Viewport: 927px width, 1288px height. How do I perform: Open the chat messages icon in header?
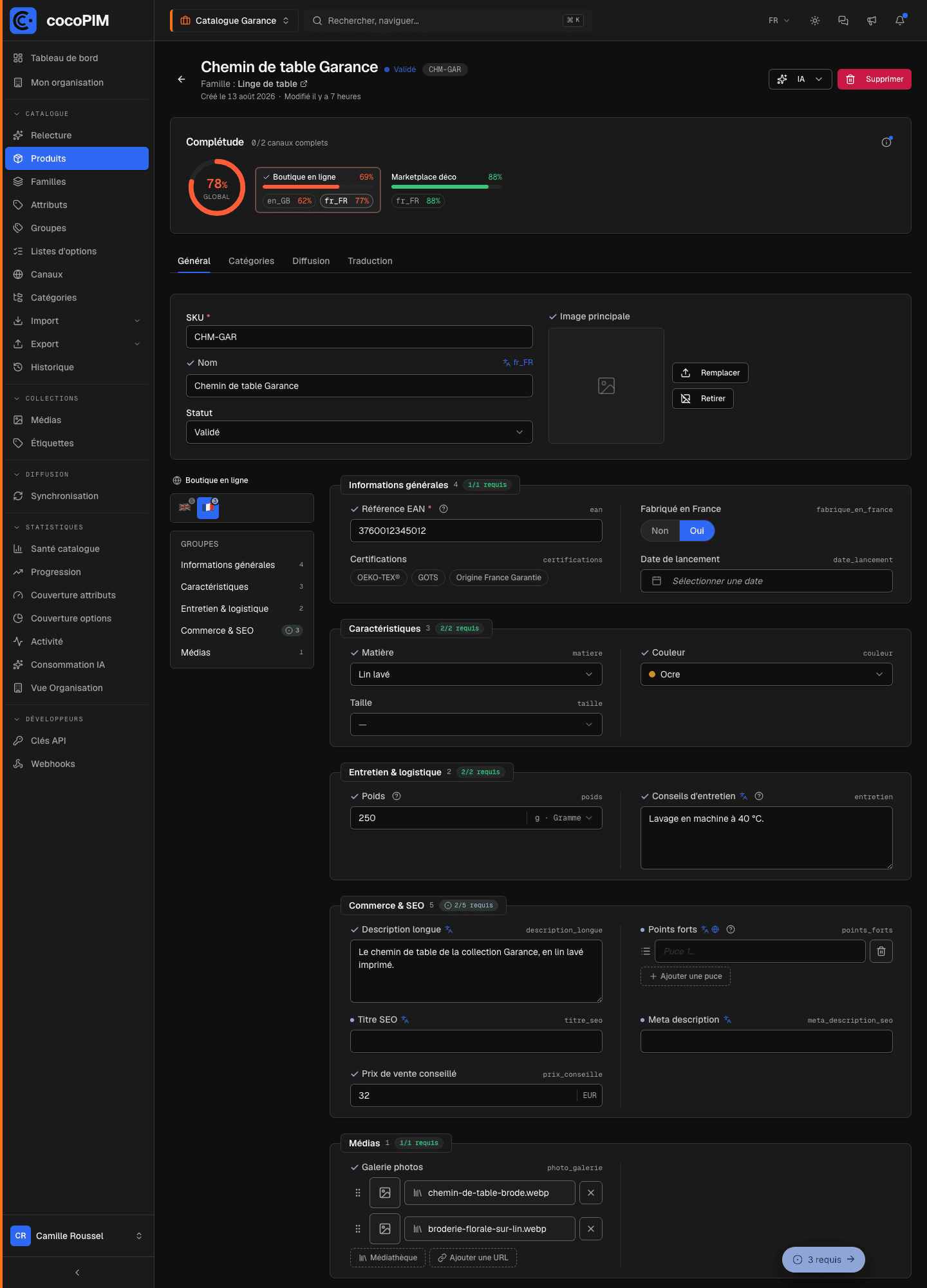(843, 21)
